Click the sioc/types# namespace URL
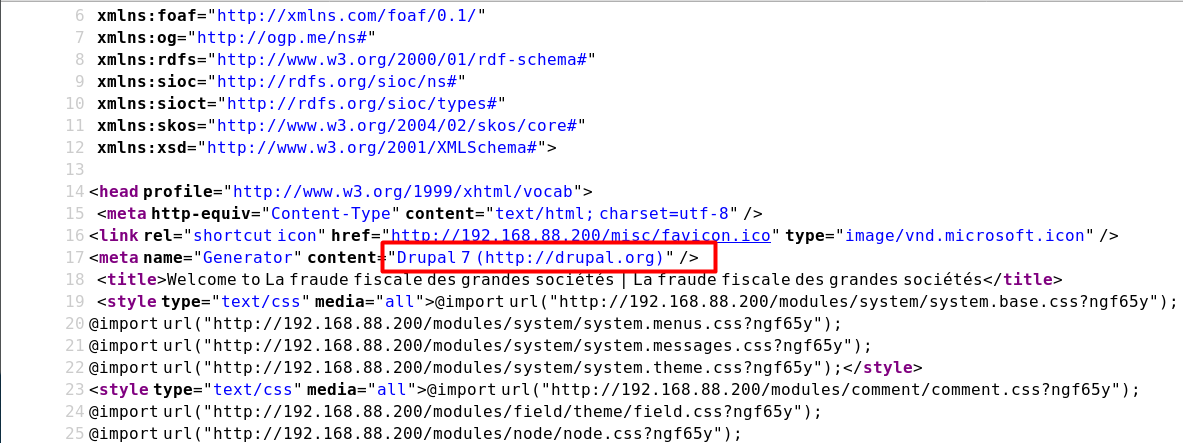1183x443 pixels. [x=361, y=103]
